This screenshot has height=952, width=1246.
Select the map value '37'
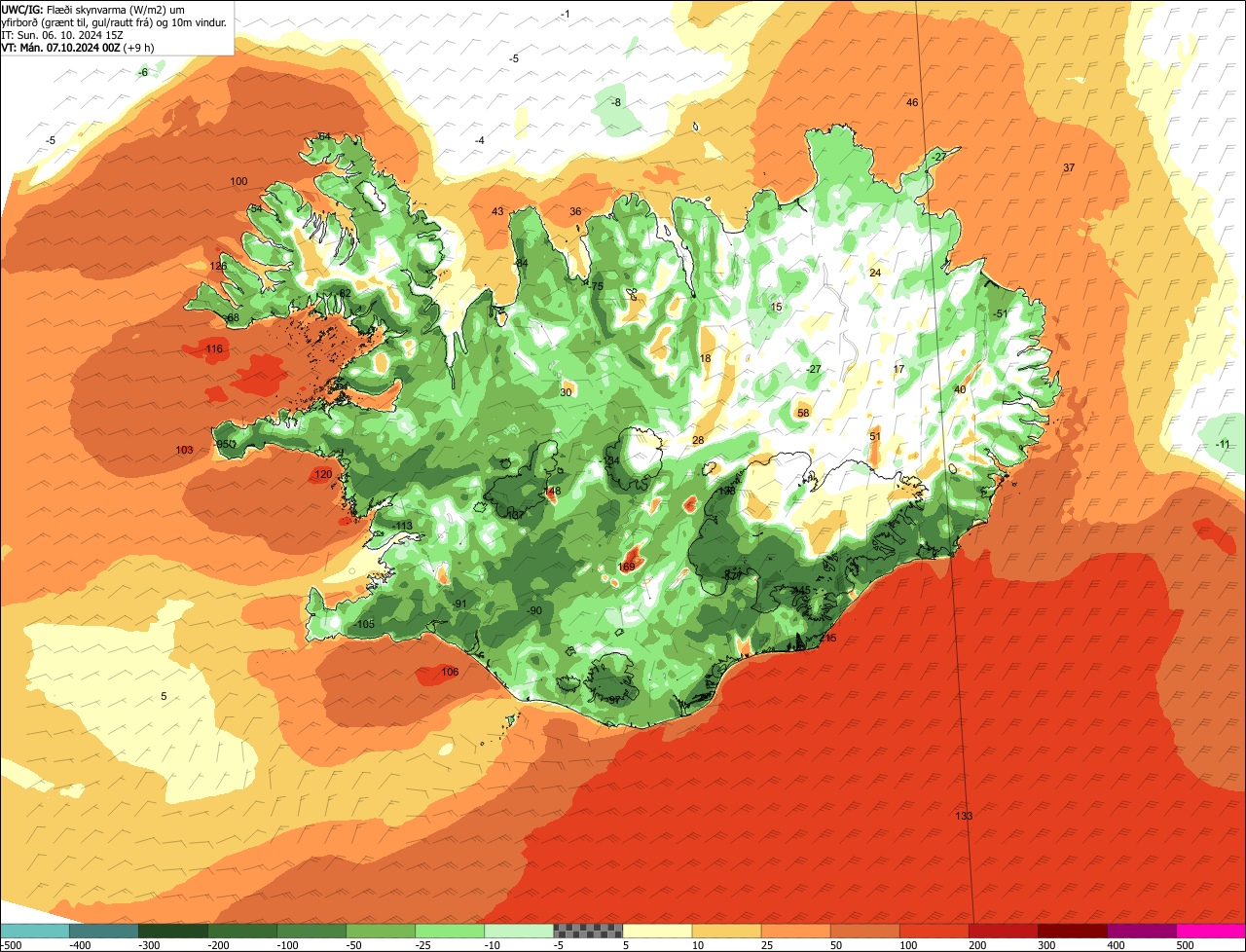click(x=1069, y=168)
